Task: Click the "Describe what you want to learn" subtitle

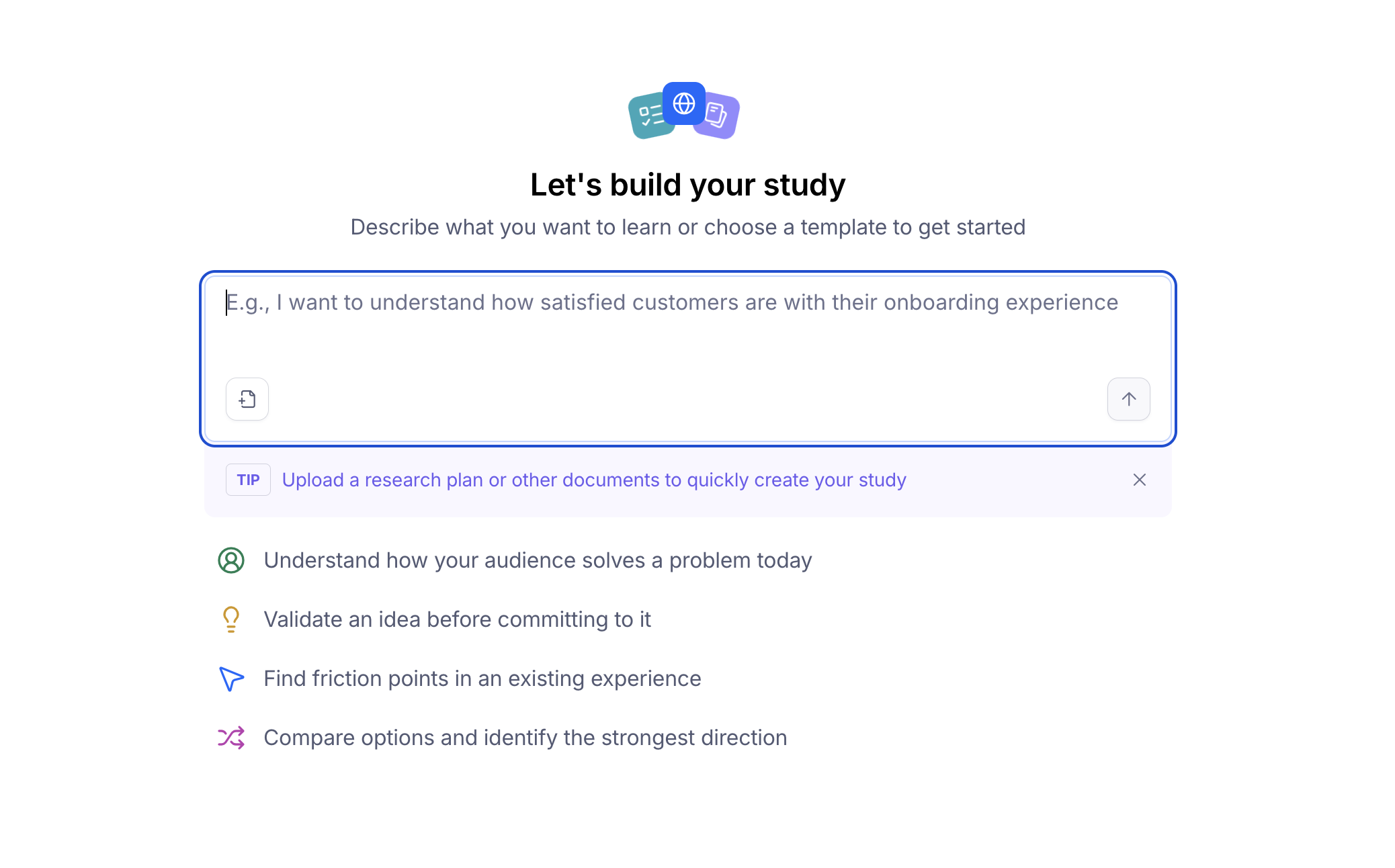Action: coord(687,227)
